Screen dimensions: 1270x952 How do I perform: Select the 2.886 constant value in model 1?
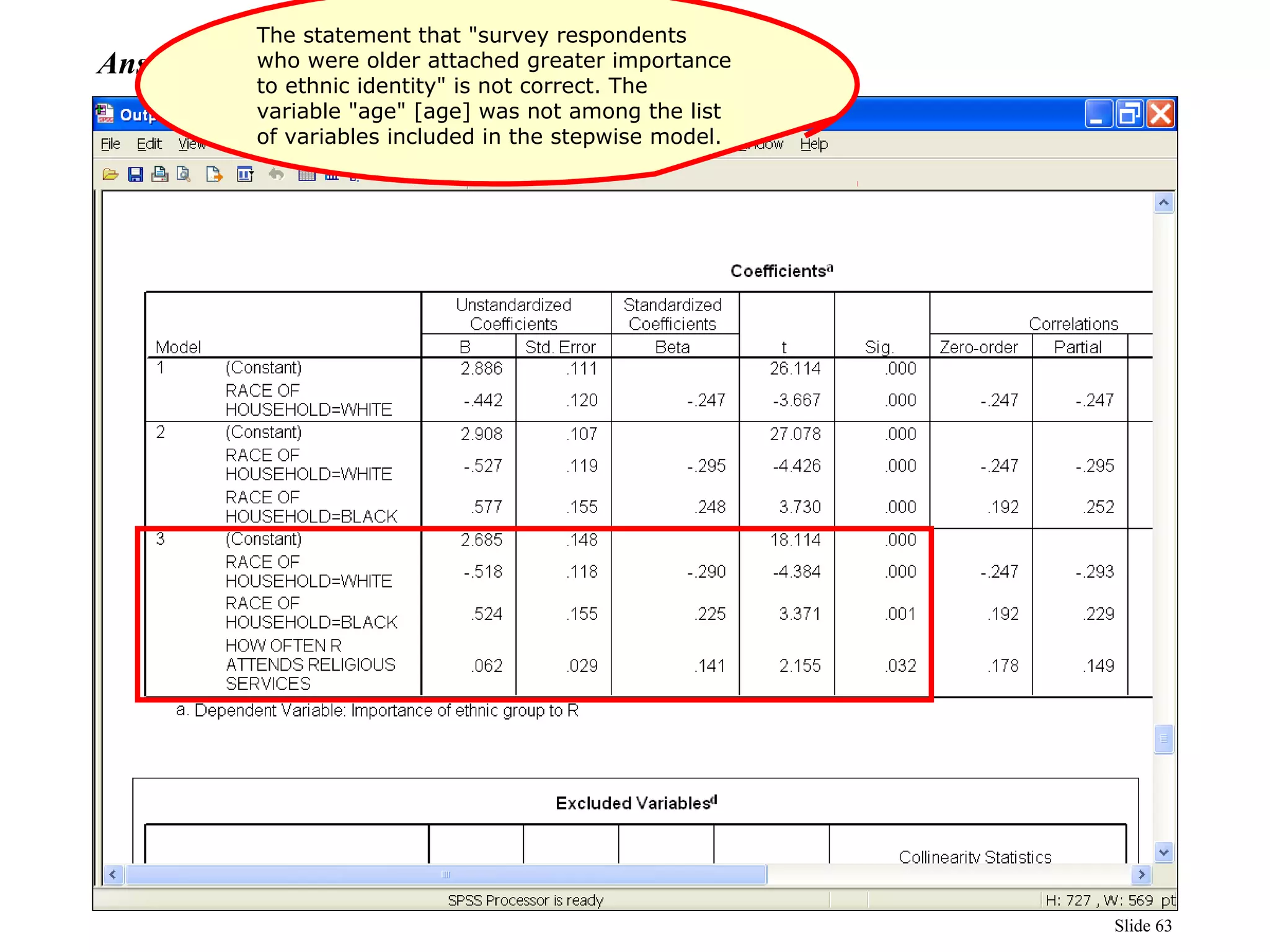click(481, 369)
